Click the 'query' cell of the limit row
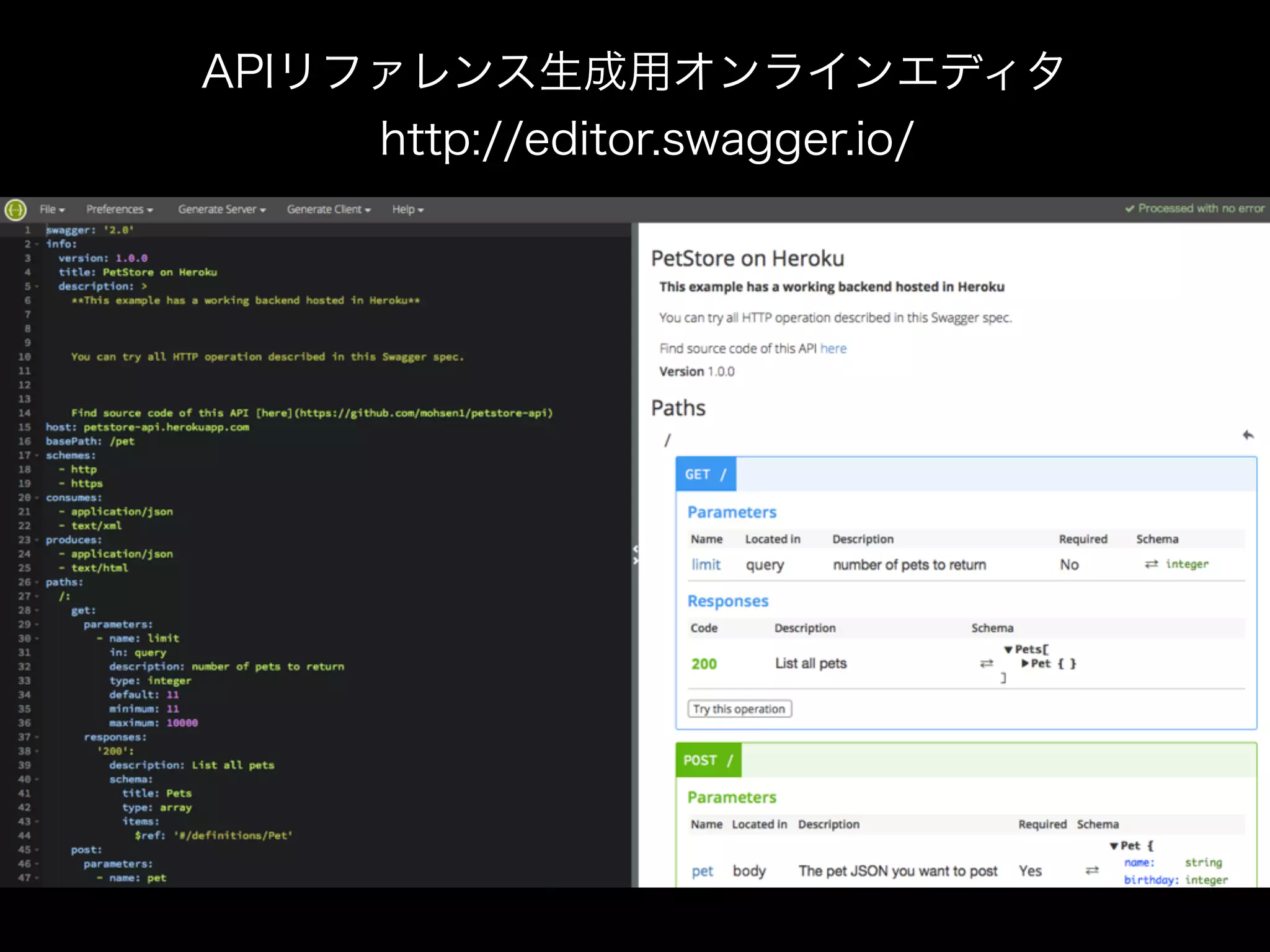 [x=765, y=565]
